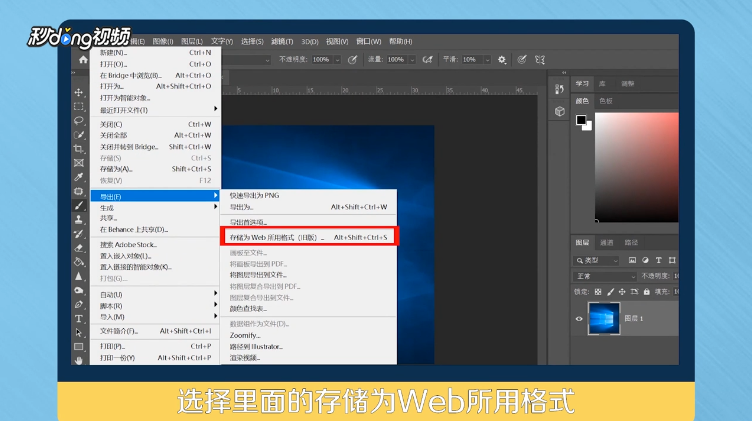752x421 pixels.
Task: Select the Crop tool
Action: point(79,149)
